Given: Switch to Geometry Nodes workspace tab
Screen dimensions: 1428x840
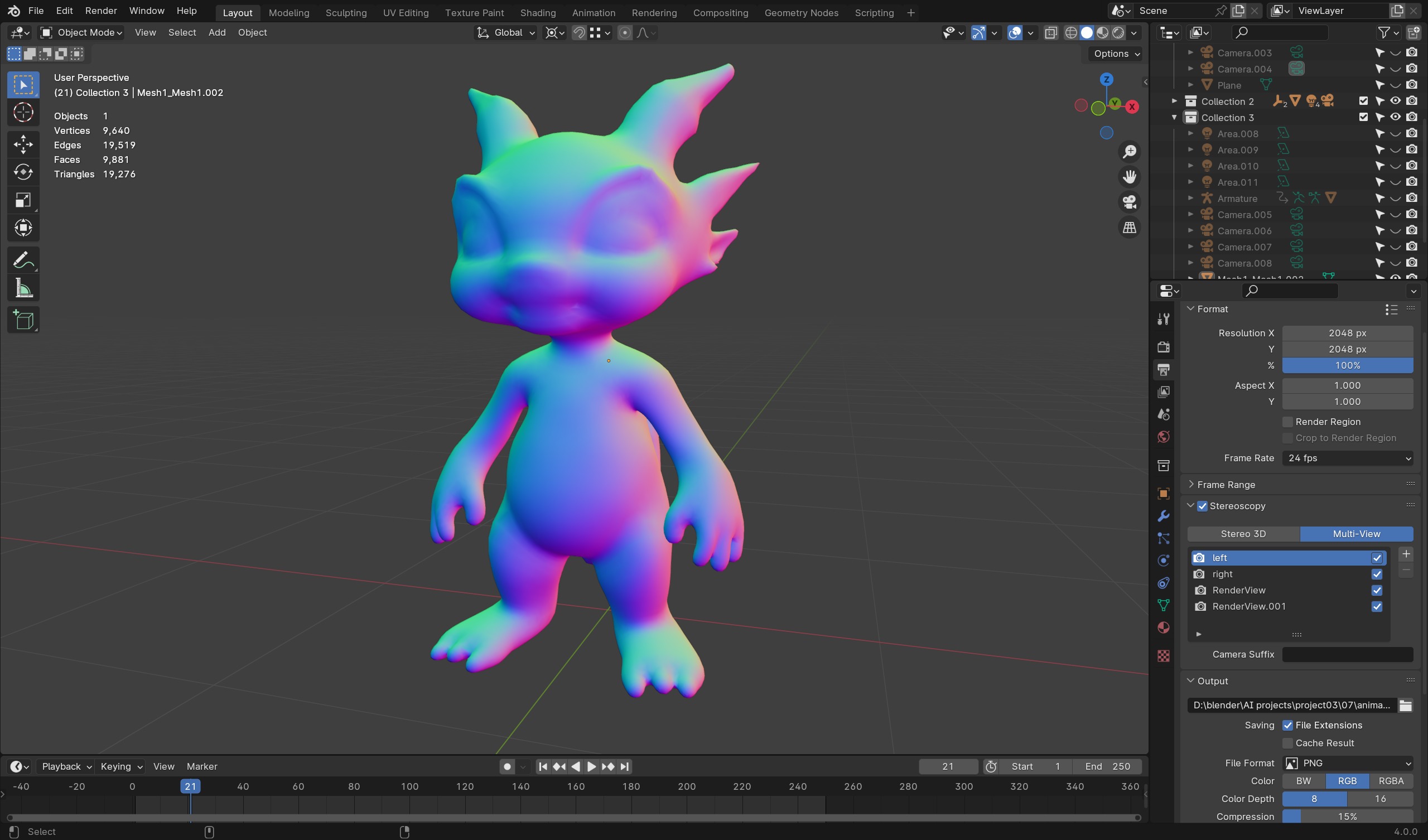Looking at the screenshot, I should click(x=801, y=12).
